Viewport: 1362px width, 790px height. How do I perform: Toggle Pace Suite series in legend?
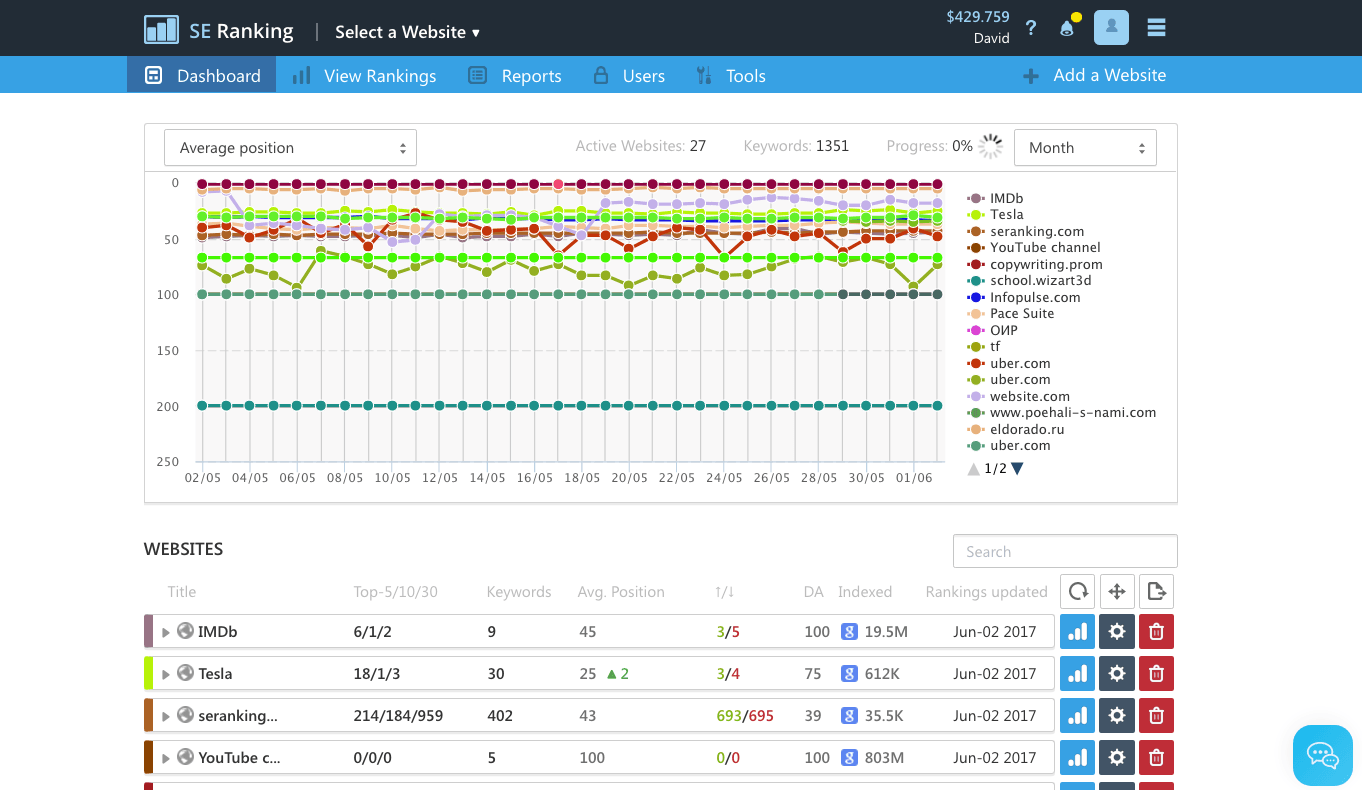1011,313
